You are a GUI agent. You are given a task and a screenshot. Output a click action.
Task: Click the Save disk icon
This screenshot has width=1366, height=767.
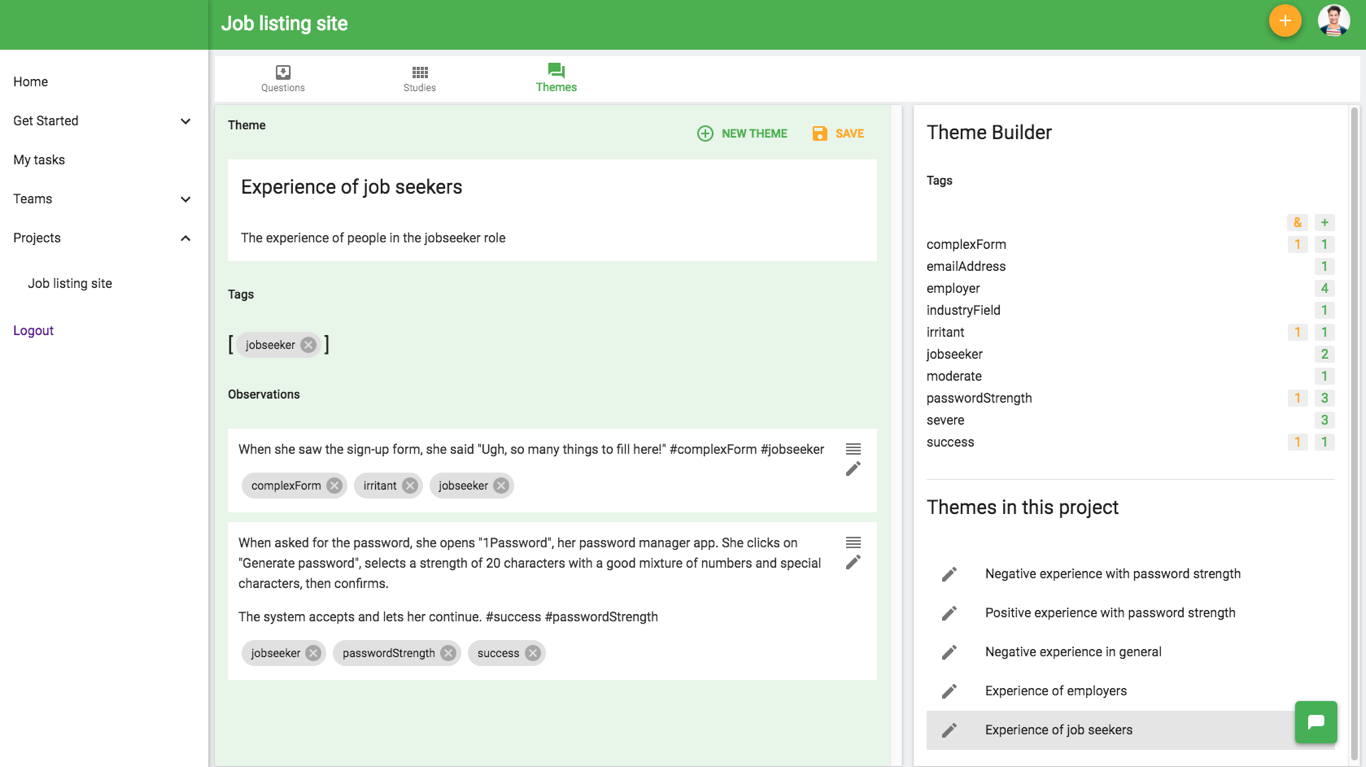[x=820, y=132]
